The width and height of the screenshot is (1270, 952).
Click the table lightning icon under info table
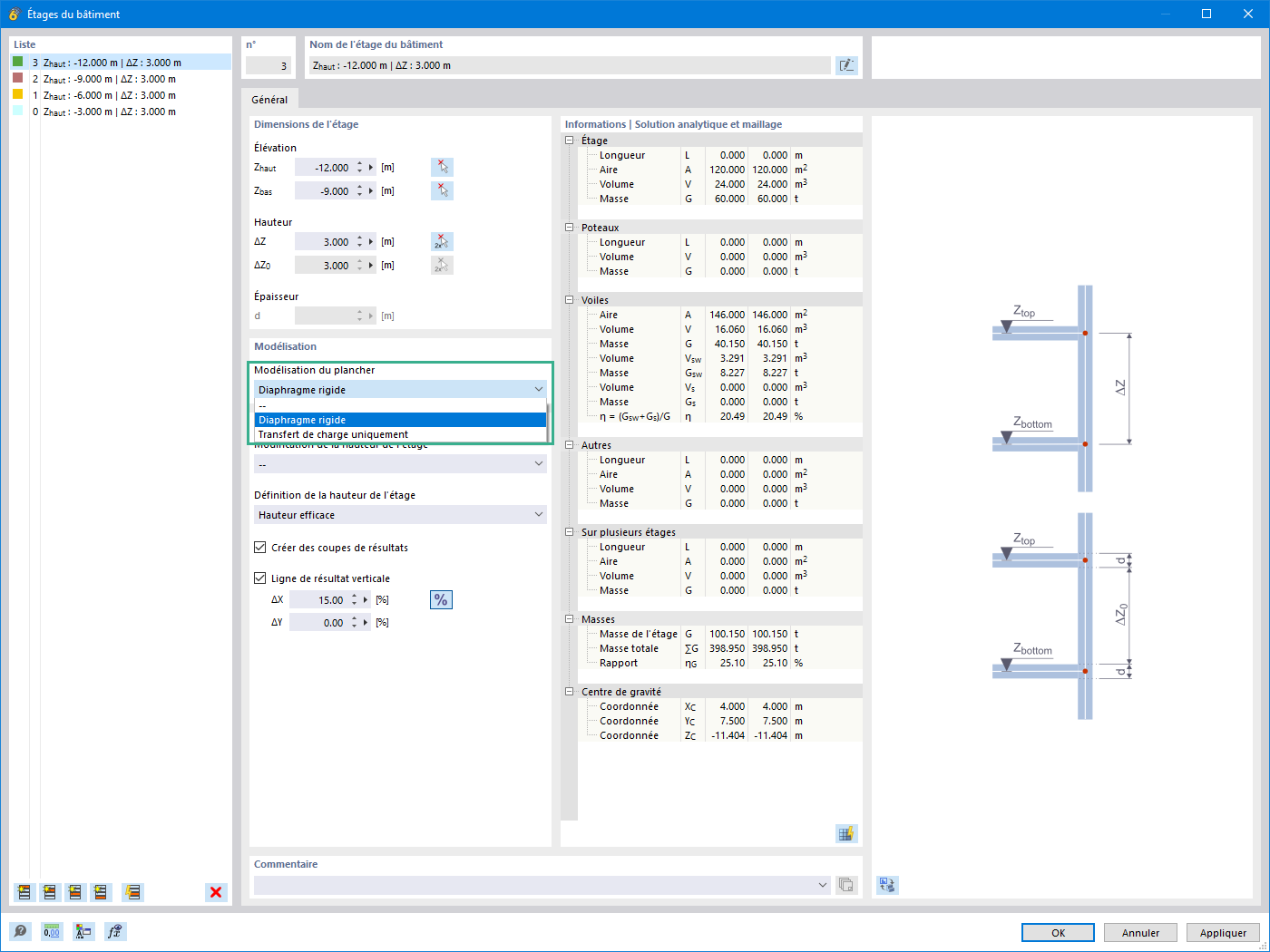coord(846,833)
